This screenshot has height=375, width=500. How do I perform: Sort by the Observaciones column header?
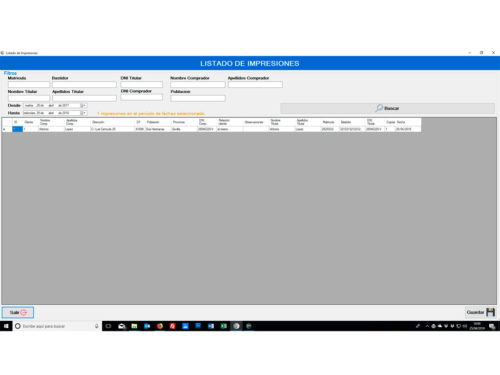256,122
